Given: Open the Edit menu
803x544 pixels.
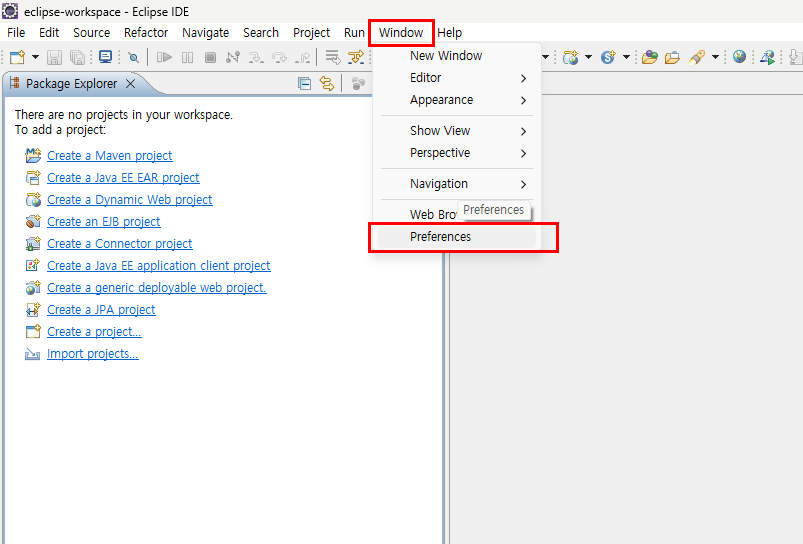Looking at the screenshot, I should (49, 33).
